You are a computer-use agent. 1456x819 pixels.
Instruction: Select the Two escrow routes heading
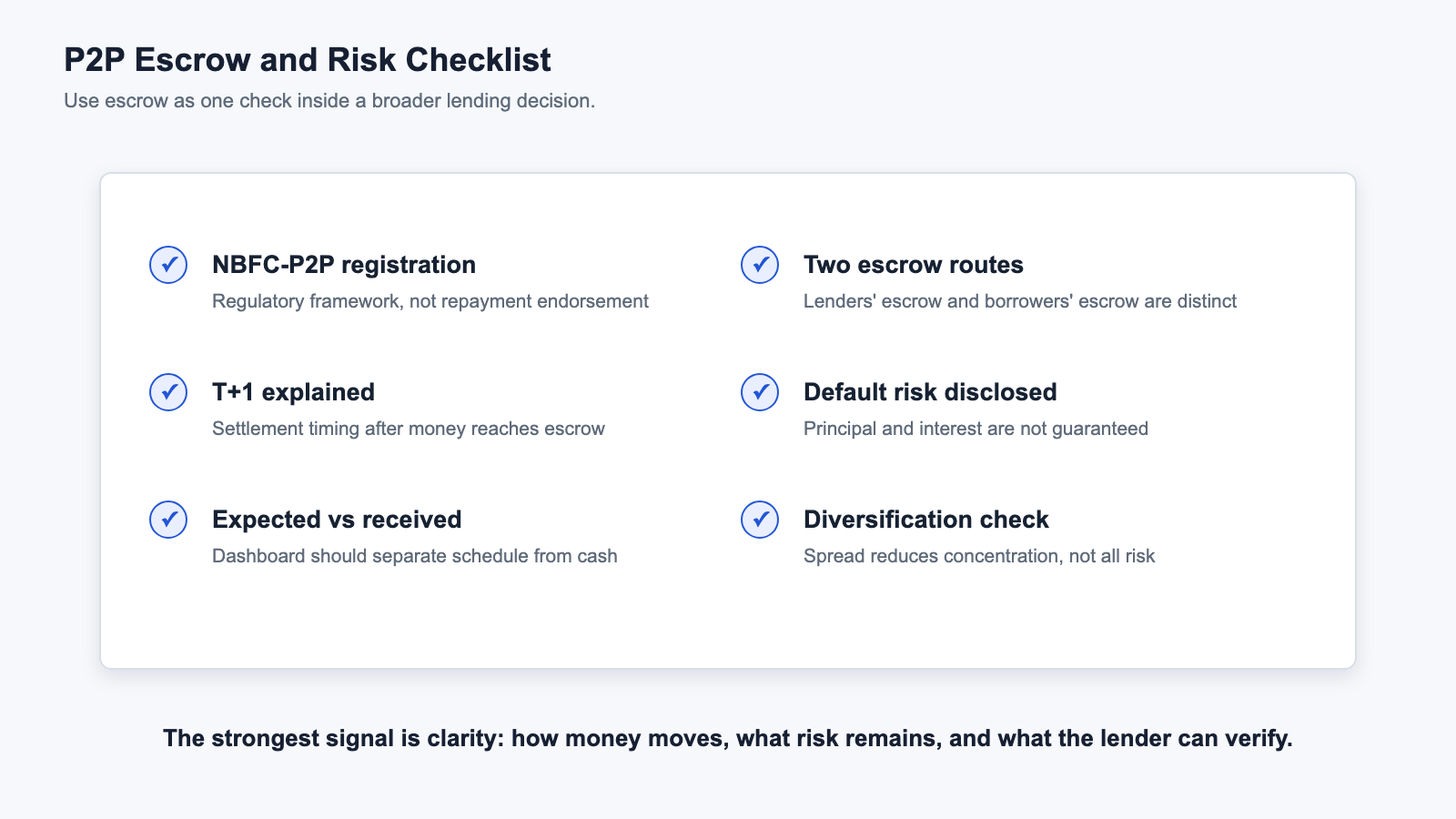pos(914,265)
